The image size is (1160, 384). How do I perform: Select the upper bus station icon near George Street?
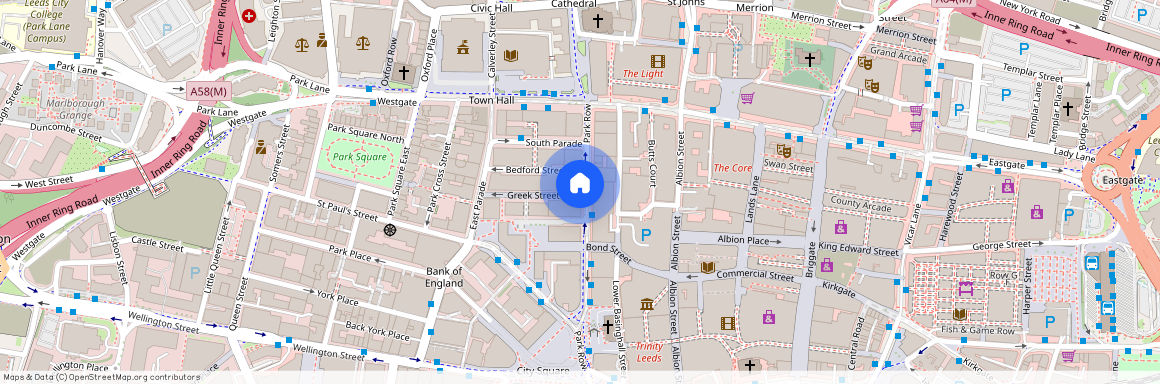pos(1091,263)
